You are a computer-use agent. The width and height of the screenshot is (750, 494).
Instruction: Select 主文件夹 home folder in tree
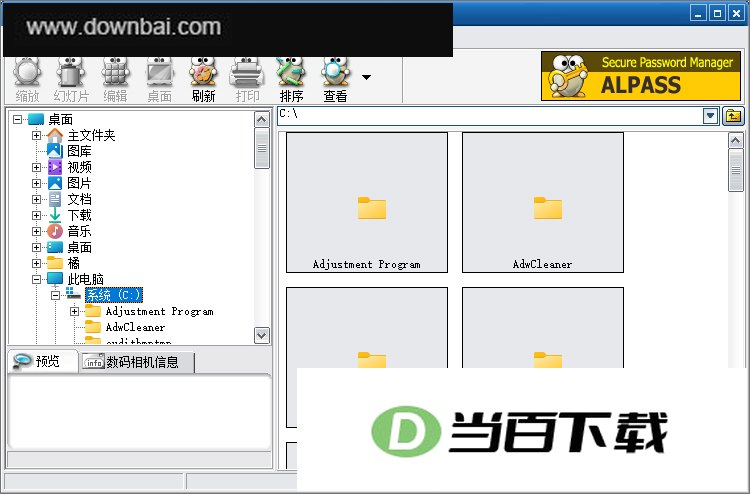[x=91, y=135]
